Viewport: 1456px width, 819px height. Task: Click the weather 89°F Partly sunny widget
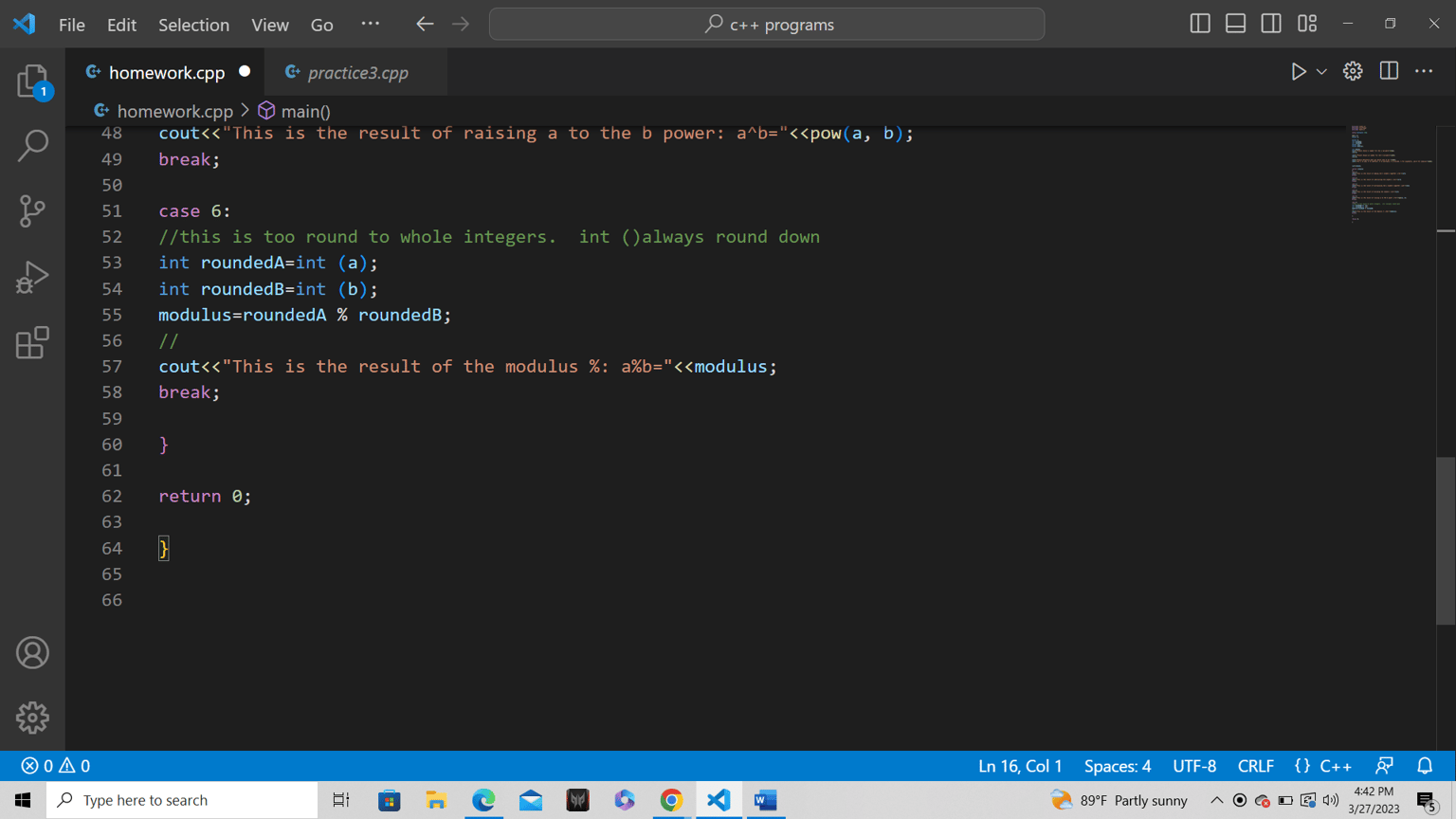(x=1119, y=800)
